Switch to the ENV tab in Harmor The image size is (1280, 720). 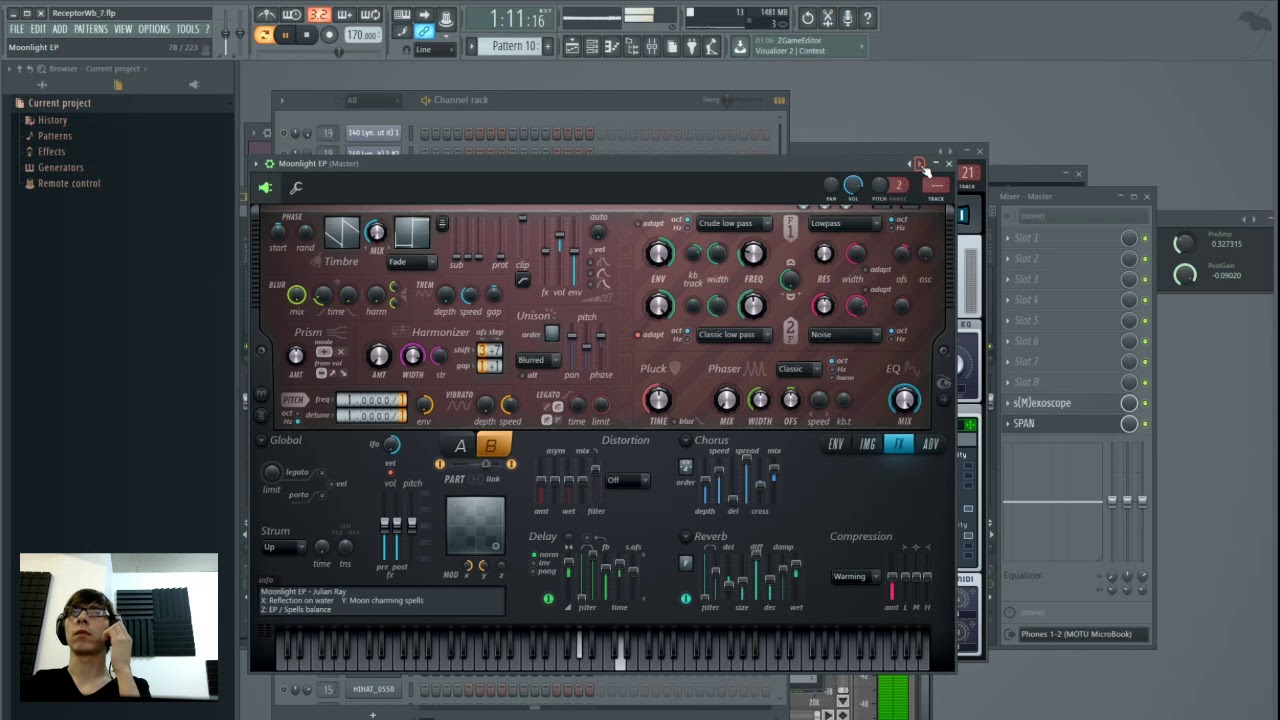click(835, 444)
